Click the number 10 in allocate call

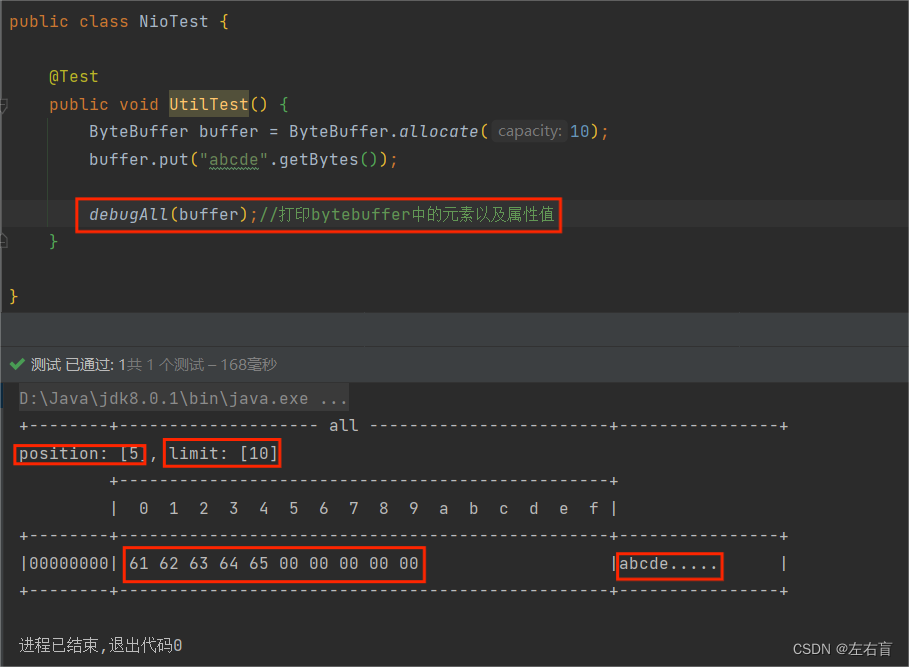click(580, 132)
